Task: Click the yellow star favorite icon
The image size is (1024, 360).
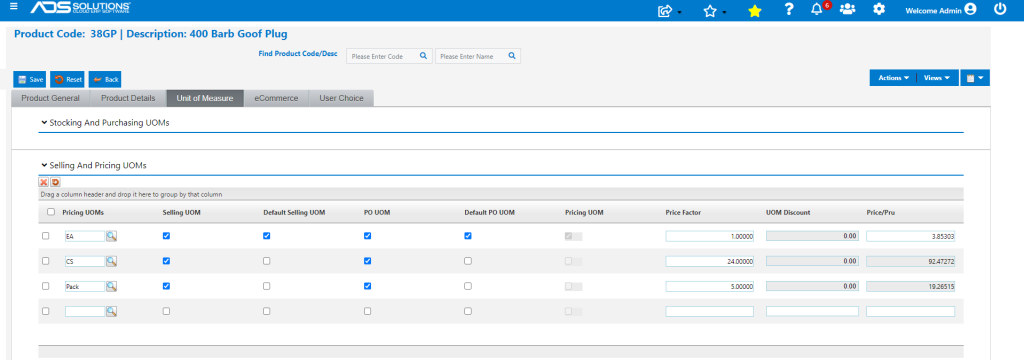Action: pyautogui.click(x=754, y=10)
